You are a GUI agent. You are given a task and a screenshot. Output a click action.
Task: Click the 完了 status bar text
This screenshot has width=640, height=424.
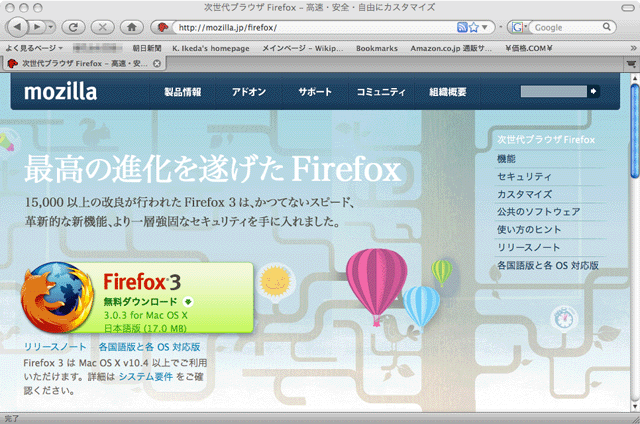click(x=11, y=419)
